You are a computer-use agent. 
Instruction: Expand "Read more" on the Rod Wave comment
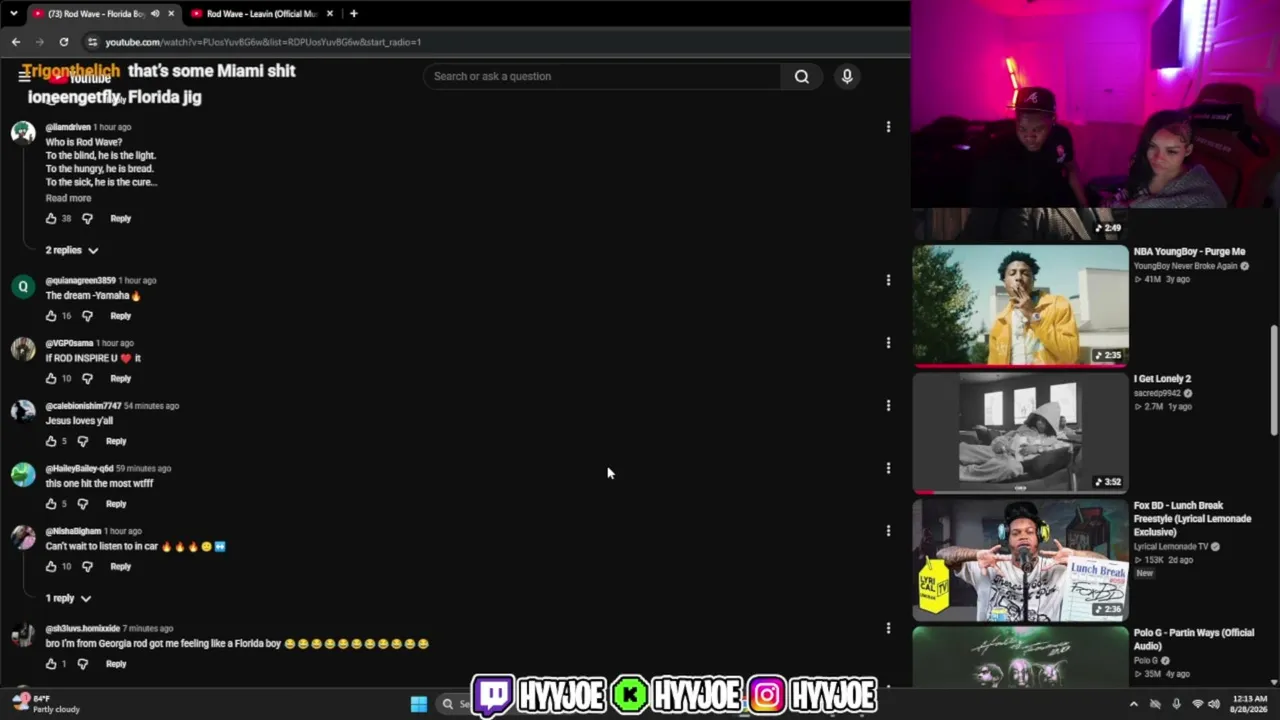click(x=68, y=198)
